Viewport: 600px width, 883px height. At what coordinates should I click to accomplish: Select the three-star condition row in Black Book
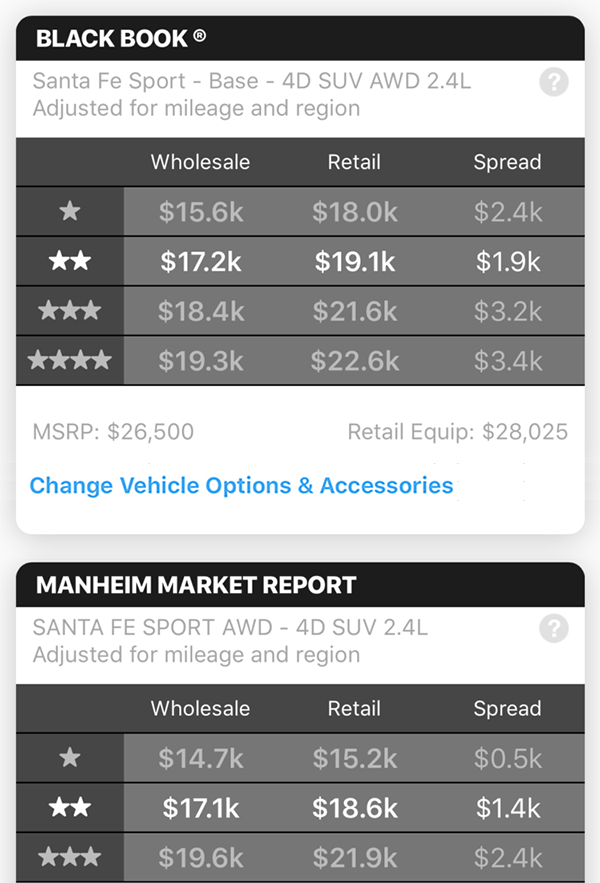pyautogui.click(x=70, y=311)
